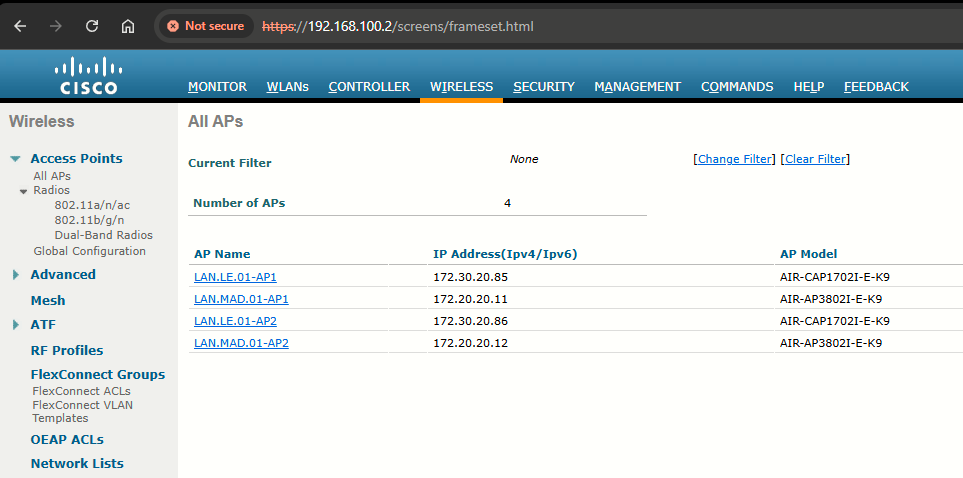963x478 pixels.
Task: Select the IP address 172.30.20.86
Action: (470, 321)
